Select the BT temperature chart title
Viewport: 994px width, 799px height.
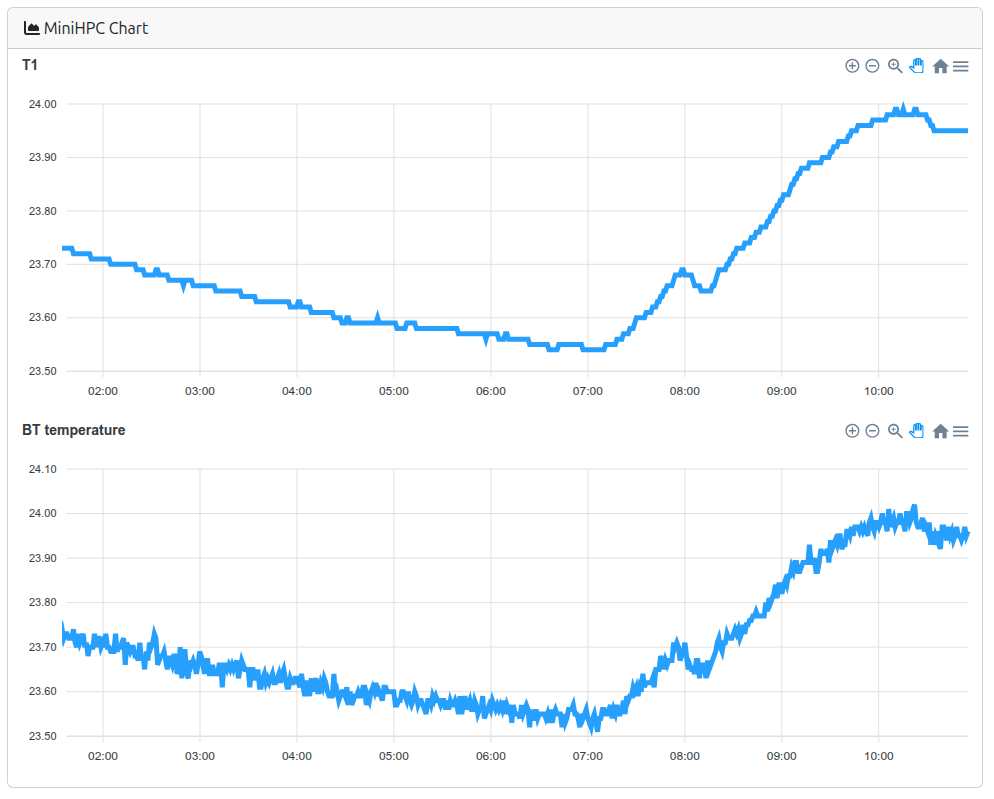tap(74, 430)
